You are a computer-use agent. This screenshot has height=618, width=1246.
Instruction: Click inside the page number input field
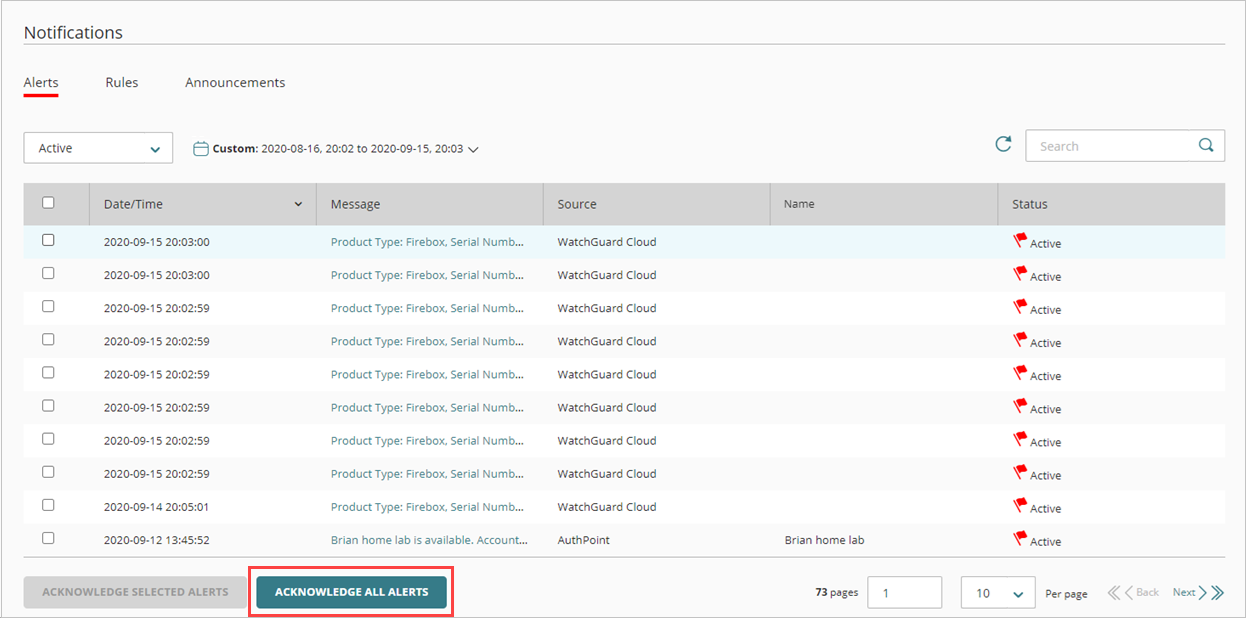point(904,592)
